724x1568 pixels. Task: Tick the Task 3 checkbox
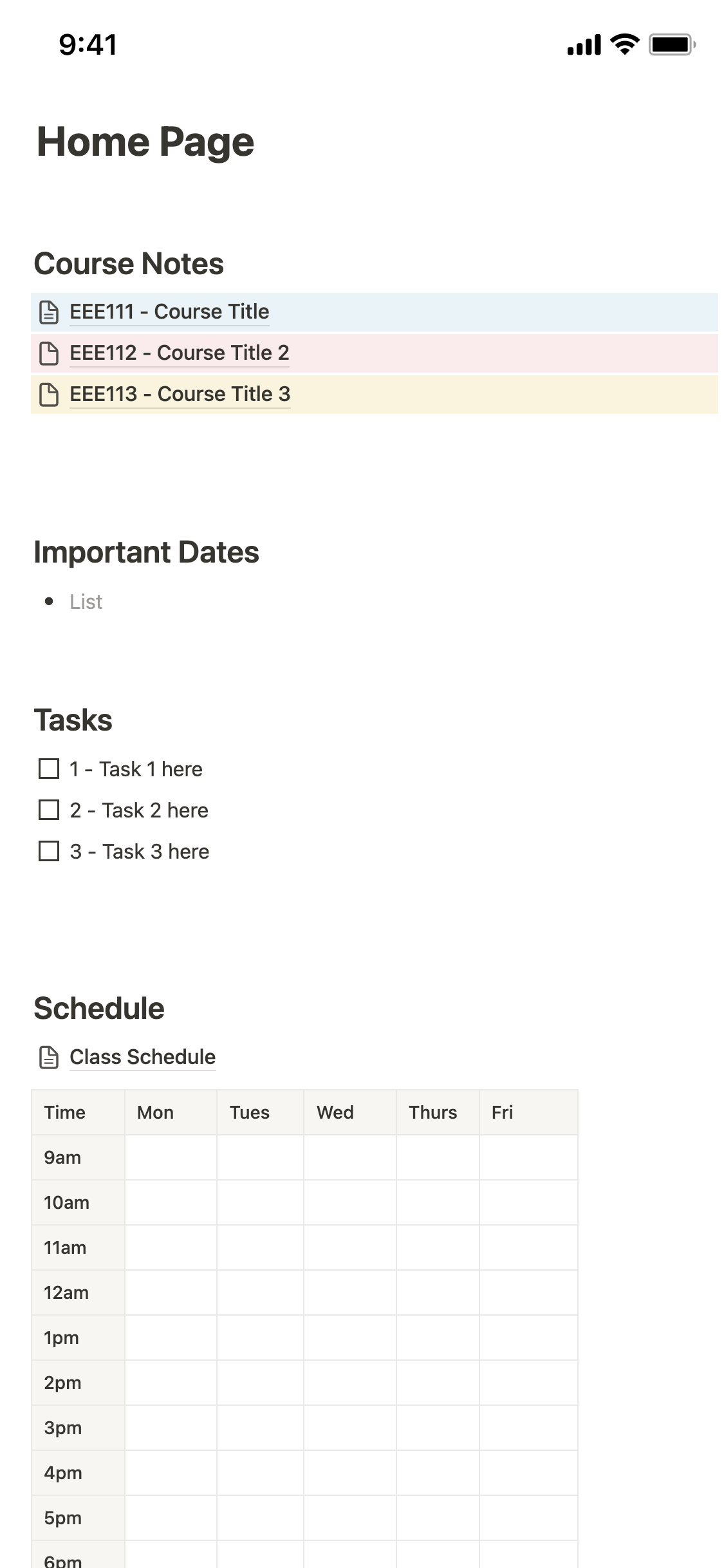(x=49, y=852)
